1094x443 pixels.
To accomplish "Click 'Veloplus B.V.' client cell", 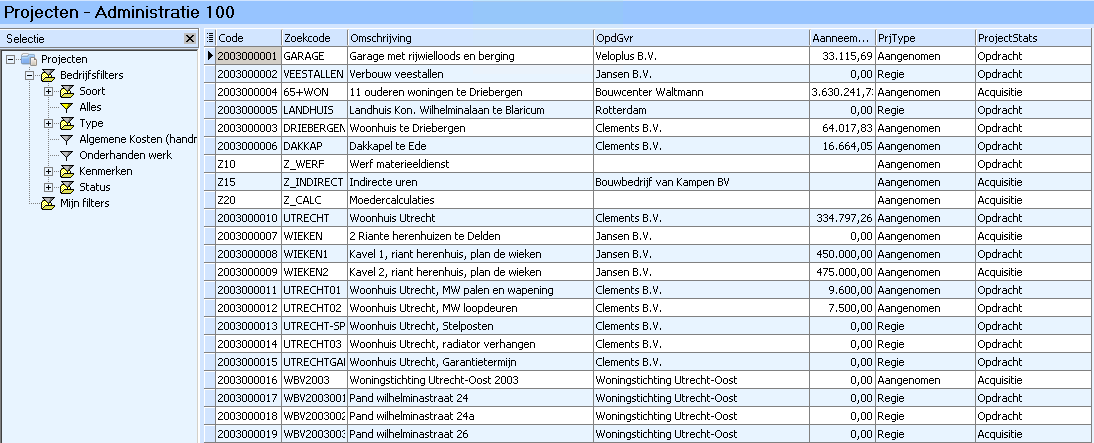I will (702, 56).
